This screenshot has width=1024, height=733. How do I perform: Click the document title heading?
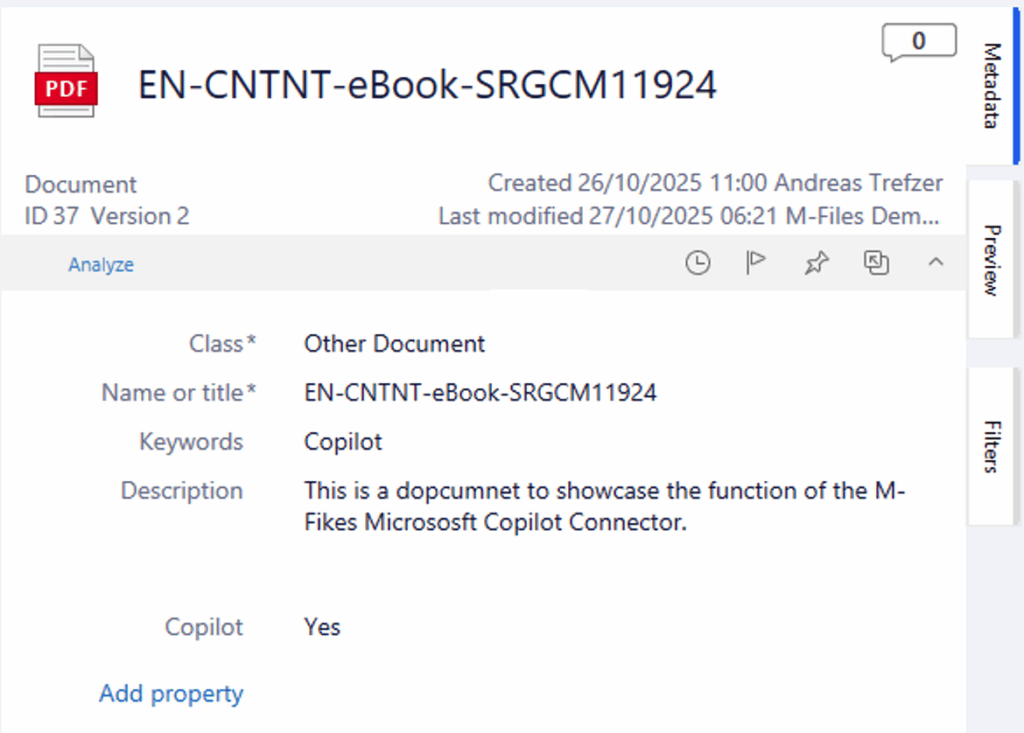[427, 85]
